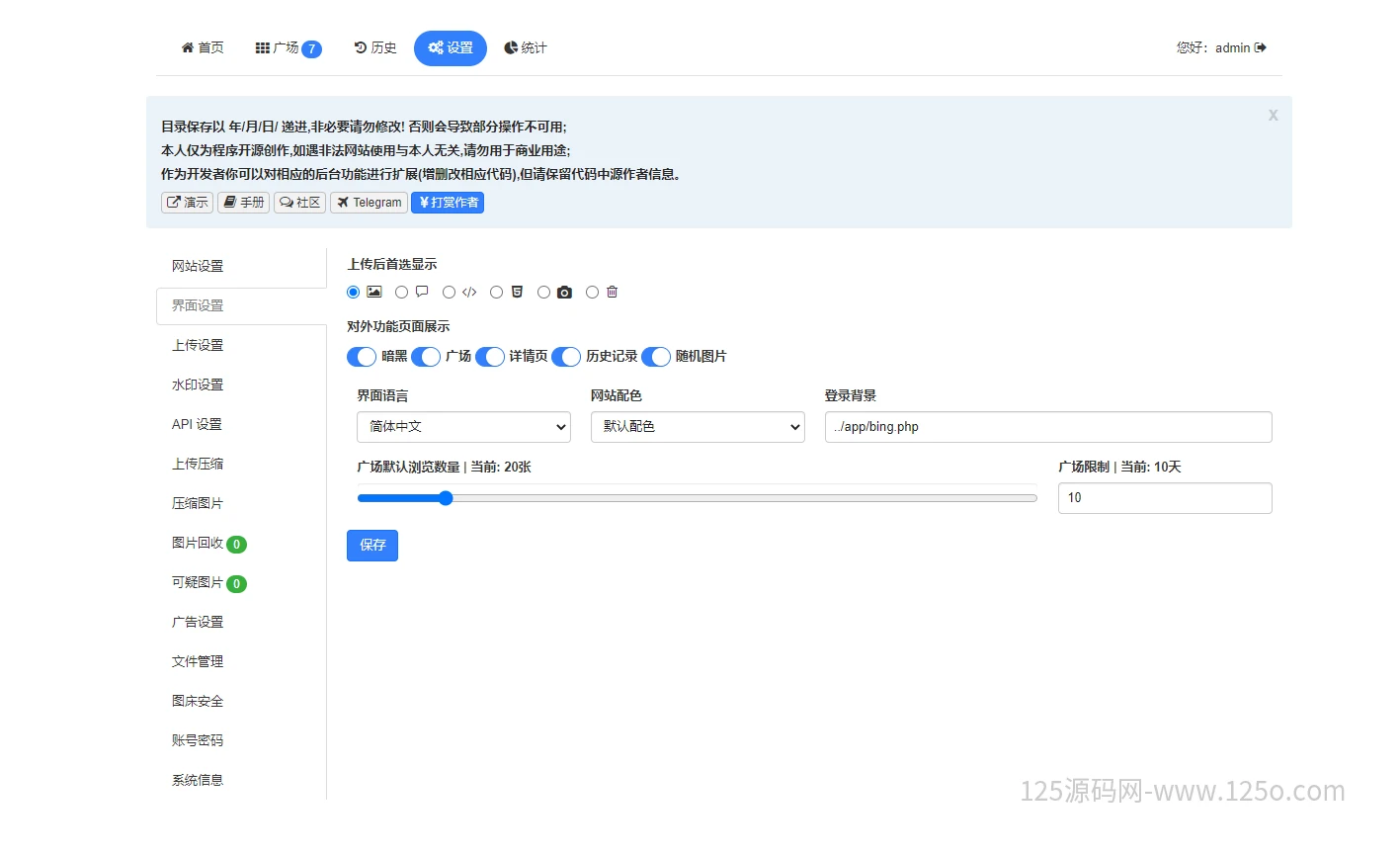1400x855 pixels.
Task: Toggle the 随机图片 random image switch
Action: tap(656, 357)
